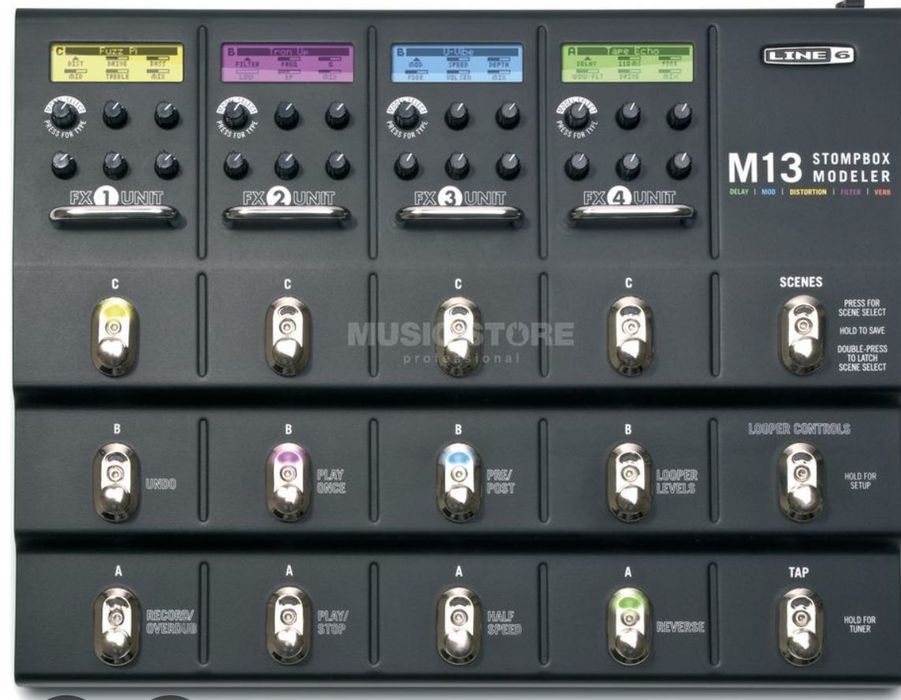Adjust the FX 3 Unit DEPTH knob
901x700 pixels.
click(x=509, y=115)
